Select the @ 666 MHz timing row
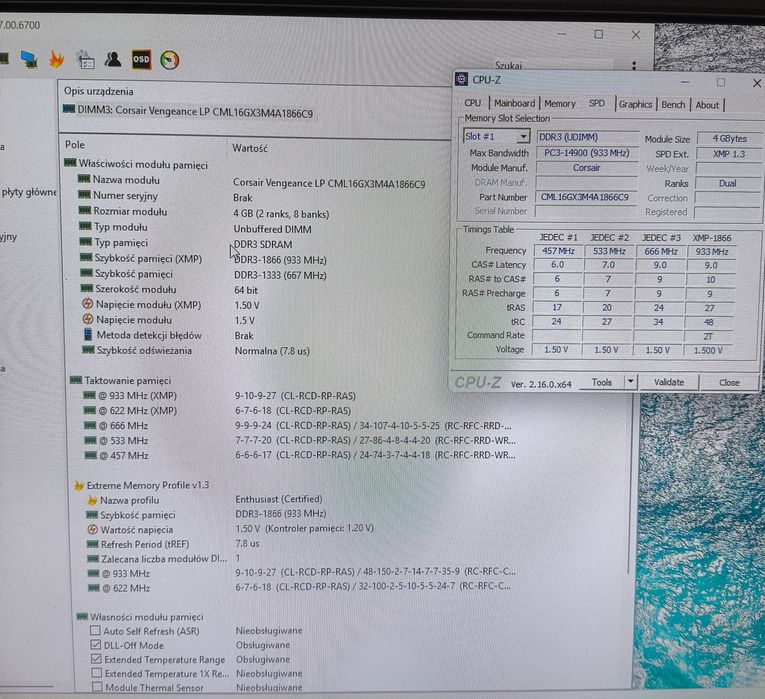765x699 pixels. tap(298, 425)
